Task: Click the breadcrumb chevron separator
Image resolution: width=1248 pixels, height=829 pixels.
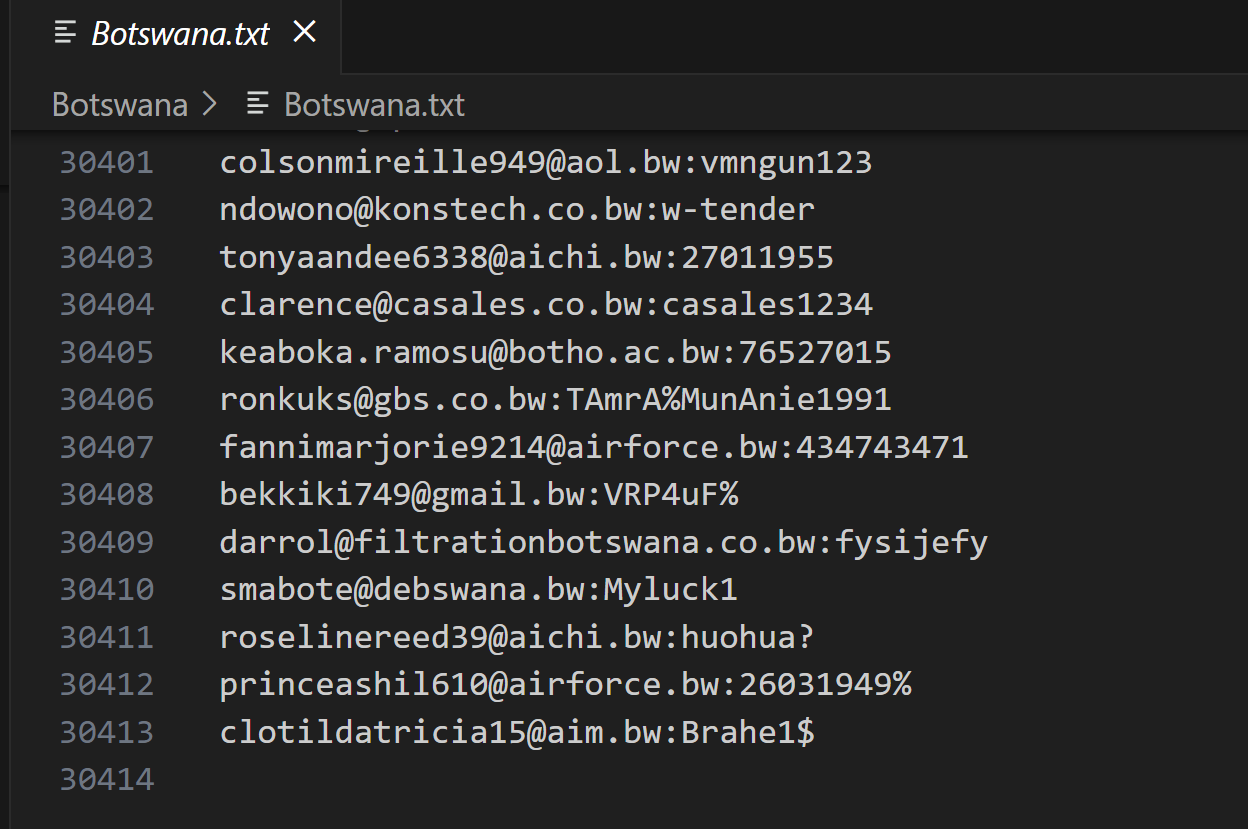Action: [x=210, y=104]
